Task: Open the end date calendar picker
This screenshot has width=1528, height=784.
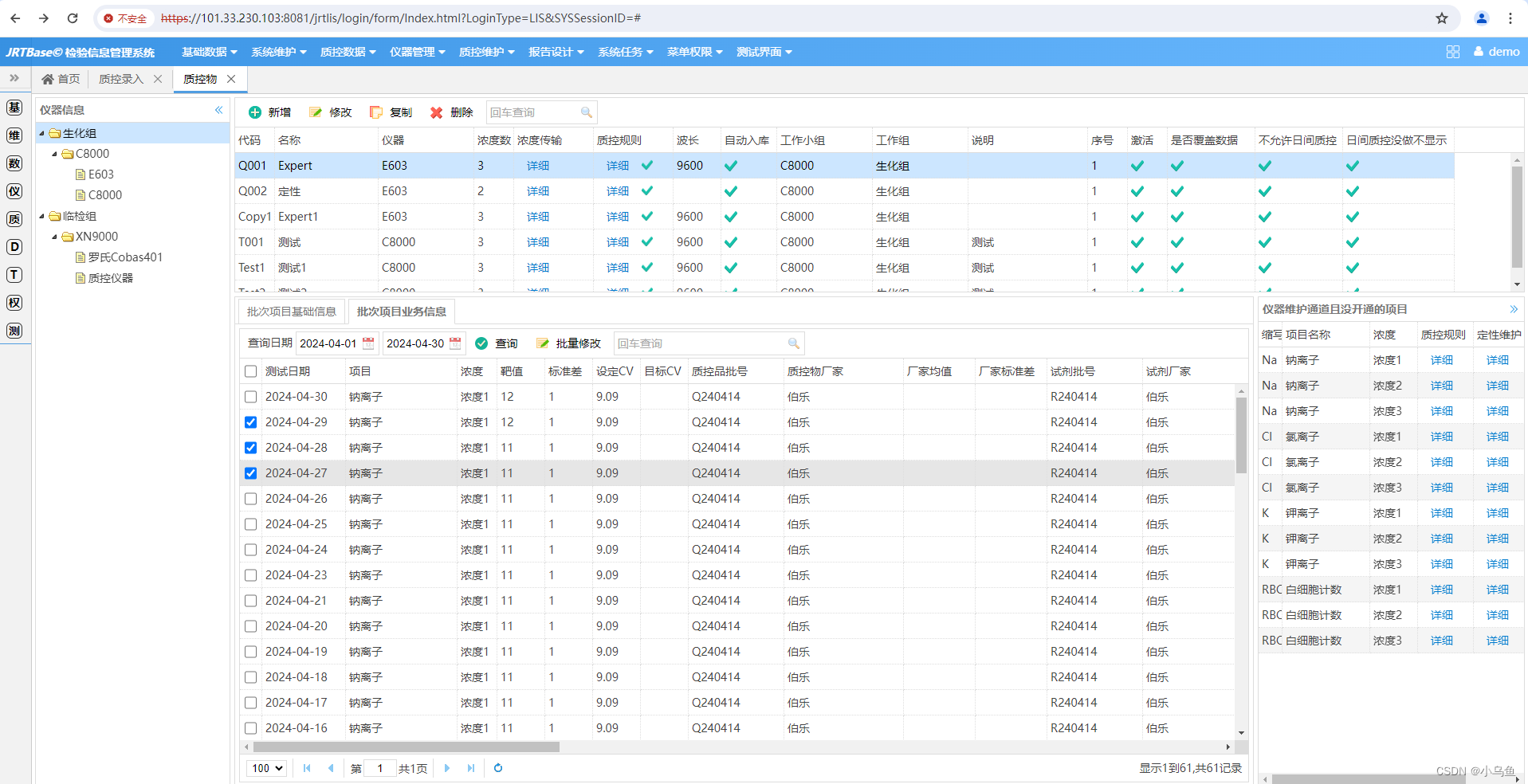Action: pos(455,343)
